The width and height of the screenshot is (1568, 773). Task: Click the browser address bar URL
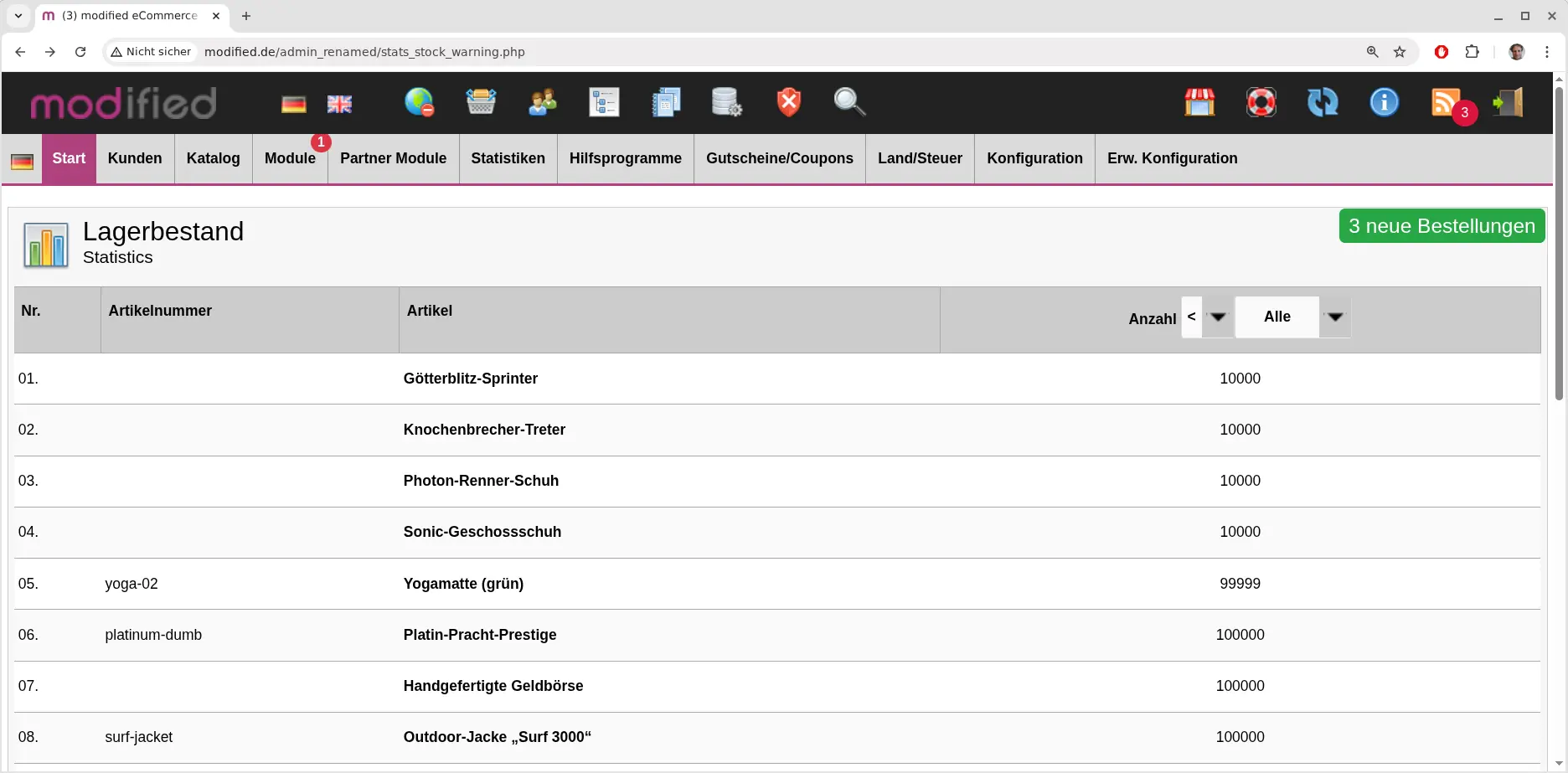(364, 52)
